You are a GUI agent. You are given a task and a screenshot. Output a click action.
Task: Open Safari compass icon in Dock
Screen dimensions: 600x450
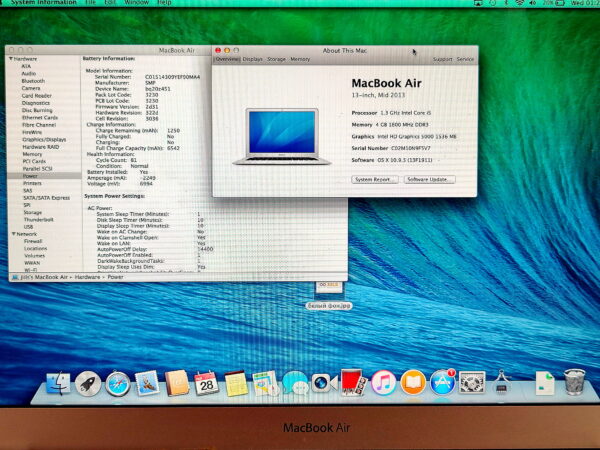click(x=118, y=383)
